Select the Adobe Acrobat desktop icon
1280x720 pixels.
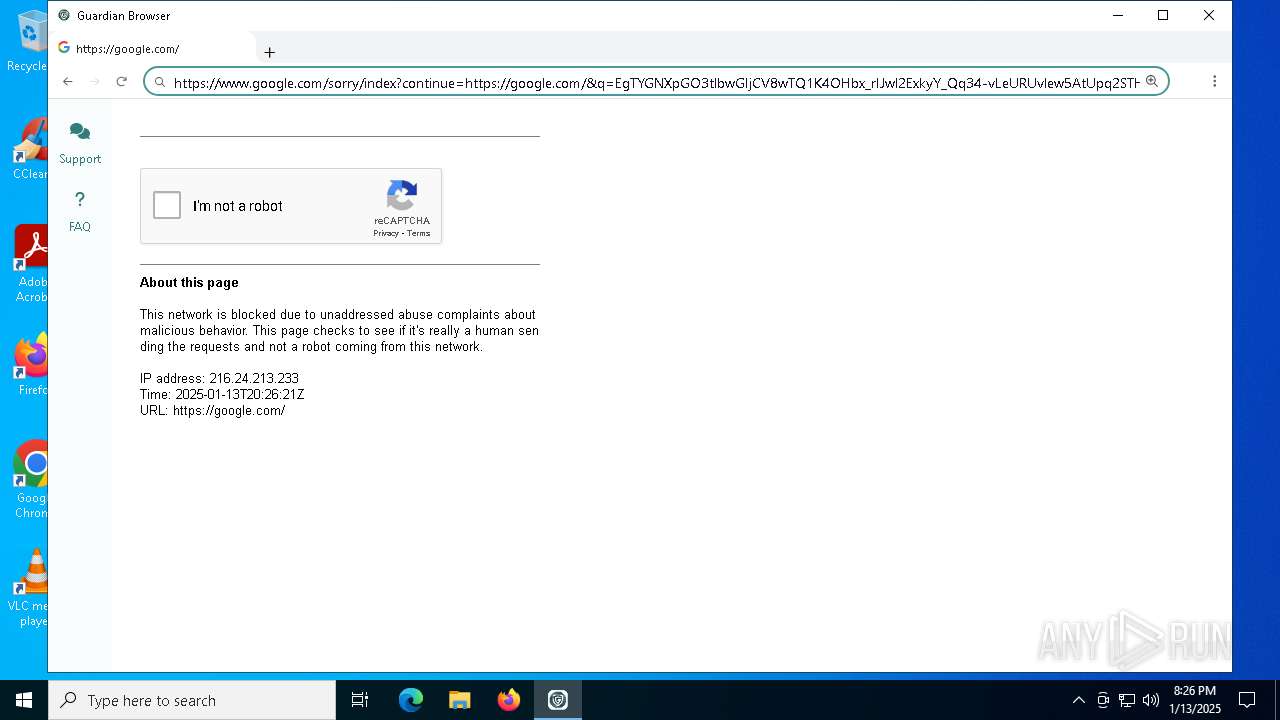(30, 263)
